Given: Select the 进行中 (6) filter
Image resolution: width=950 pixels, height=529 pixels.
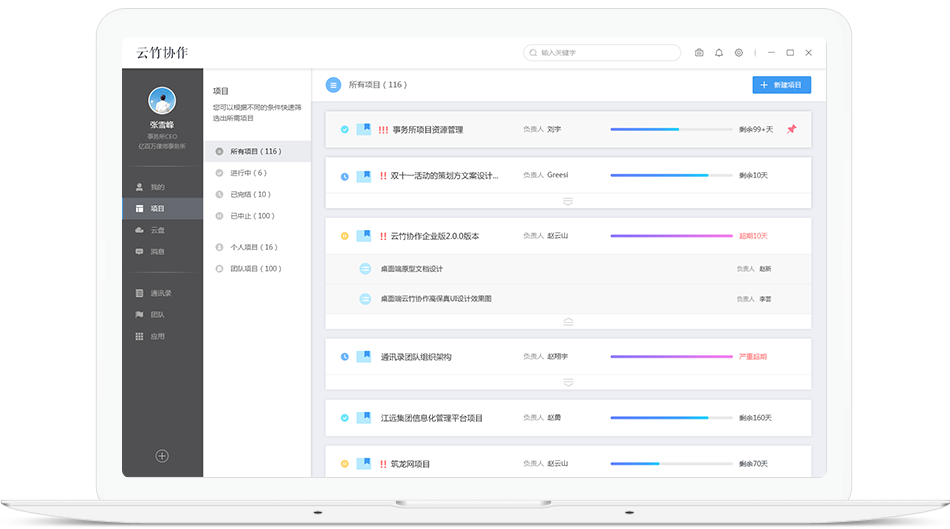Looking at the screenshot, I should [247, 173].
